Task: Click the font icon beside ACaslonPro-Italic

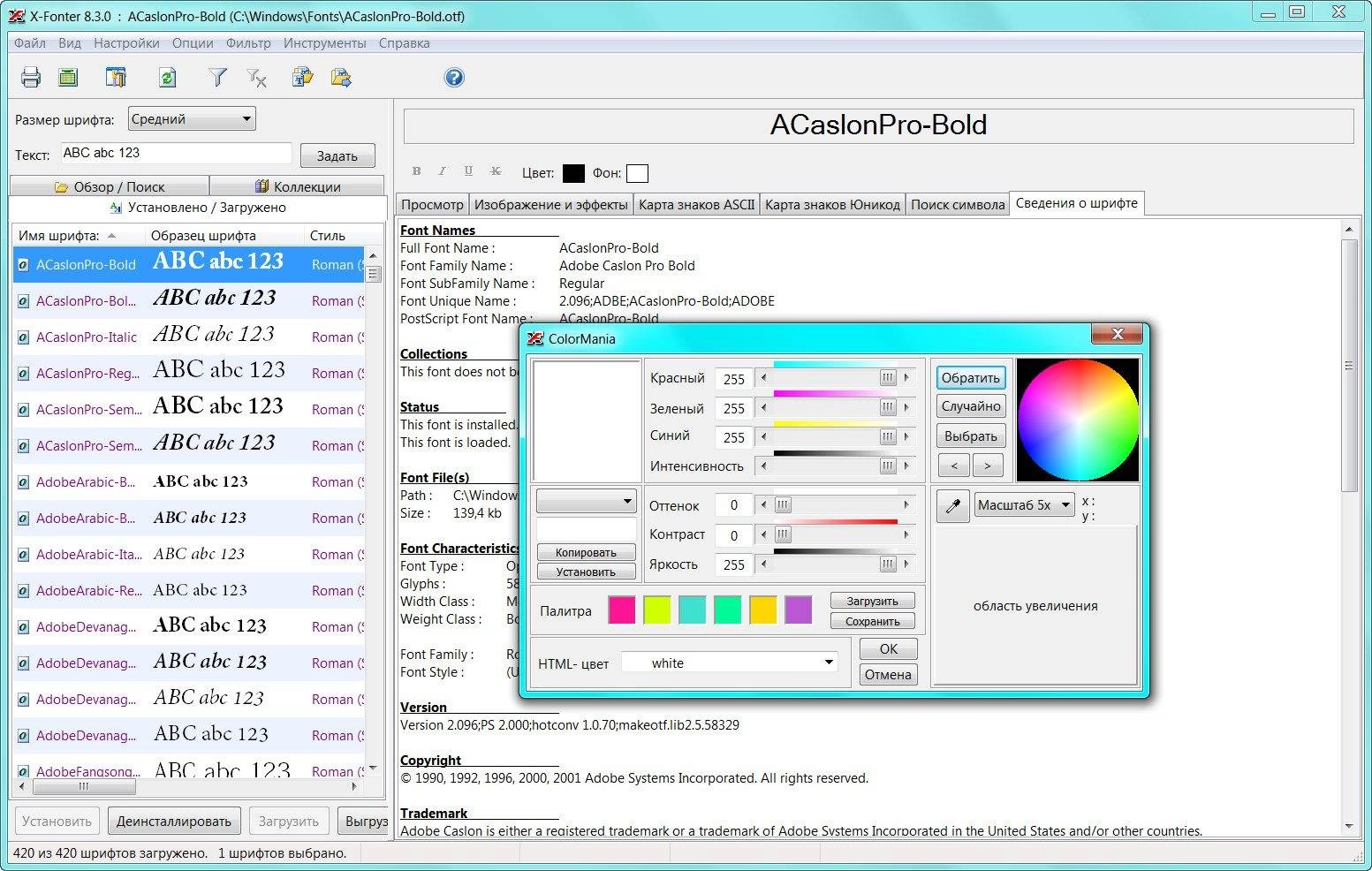Action: point(23,337)
